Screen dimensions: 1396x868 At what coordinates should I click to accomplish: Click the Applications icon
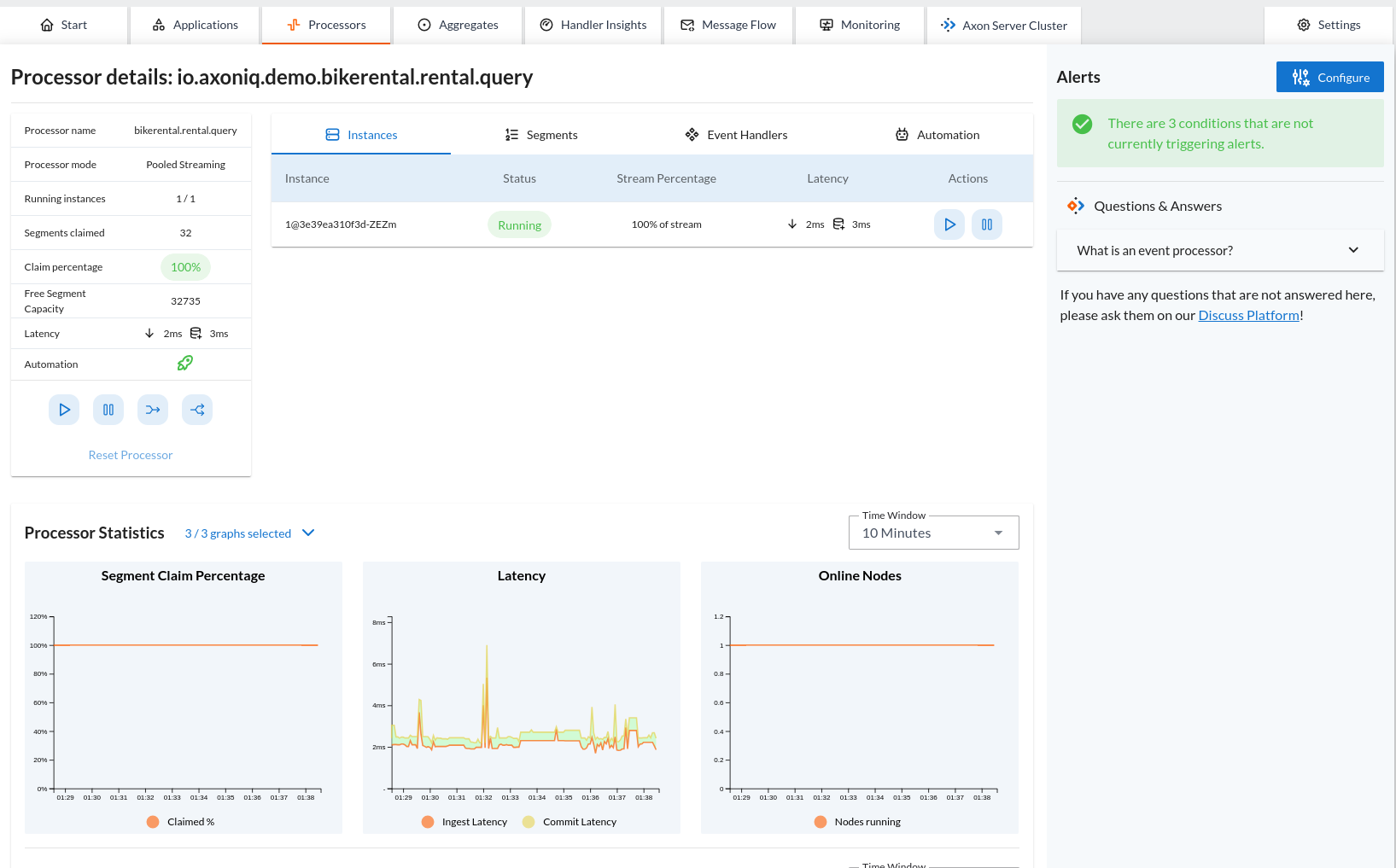[x=159, y=25]
